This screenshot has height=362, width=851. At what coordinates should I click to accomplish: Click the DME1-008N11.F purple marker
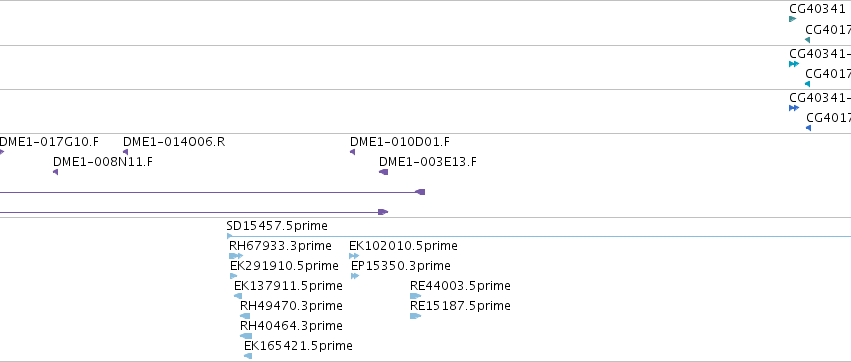coord(55,172)
